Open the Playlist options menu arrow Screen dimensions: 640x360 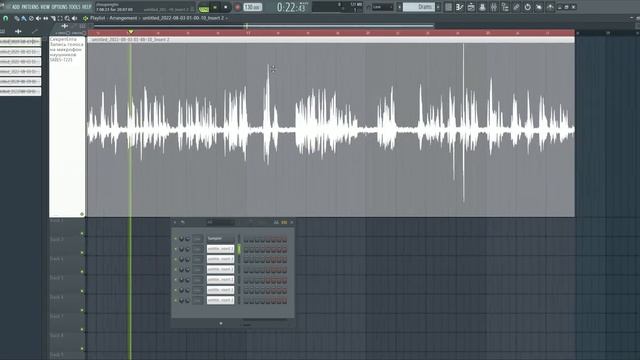click(x=85, y=18)
